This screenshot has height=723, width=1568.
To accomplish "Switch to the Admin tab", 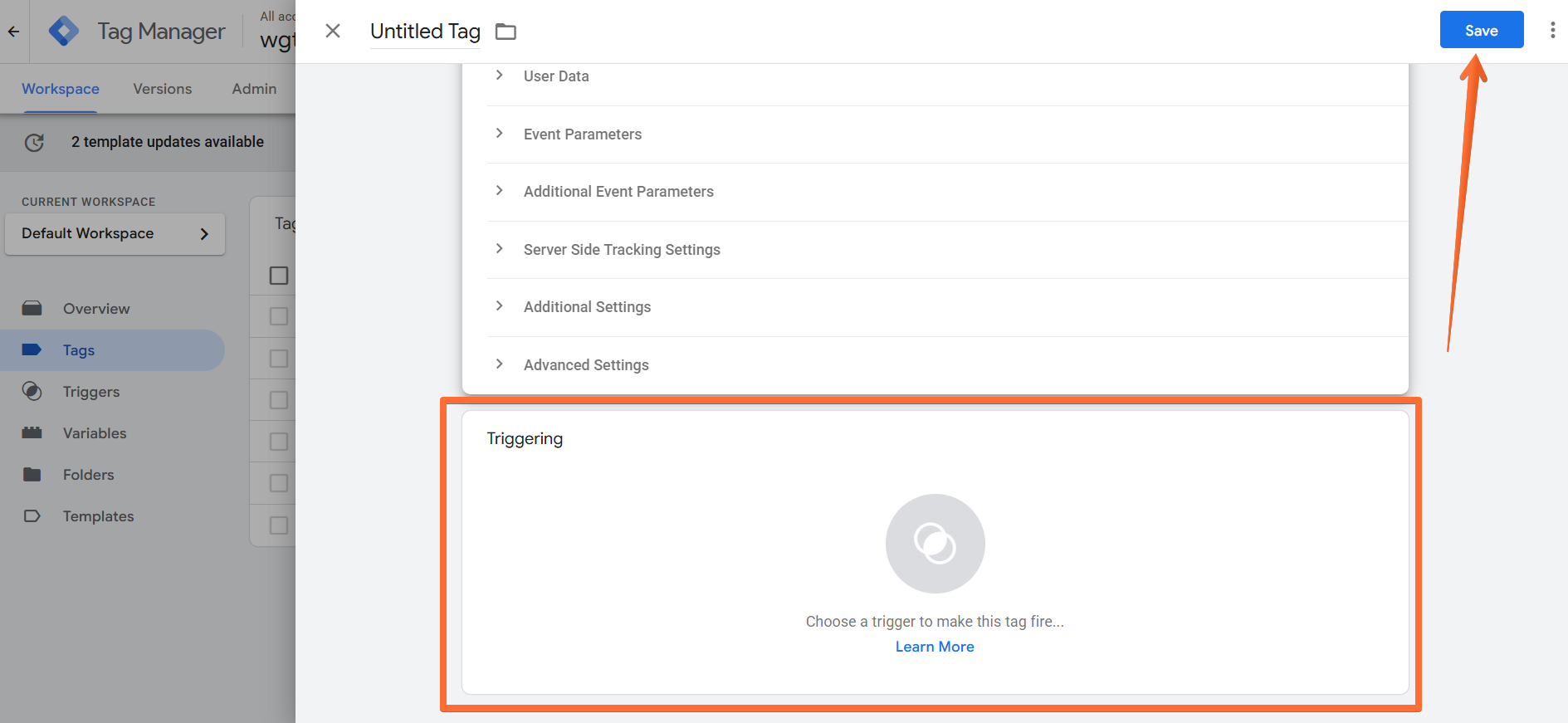I will [254, 89].
